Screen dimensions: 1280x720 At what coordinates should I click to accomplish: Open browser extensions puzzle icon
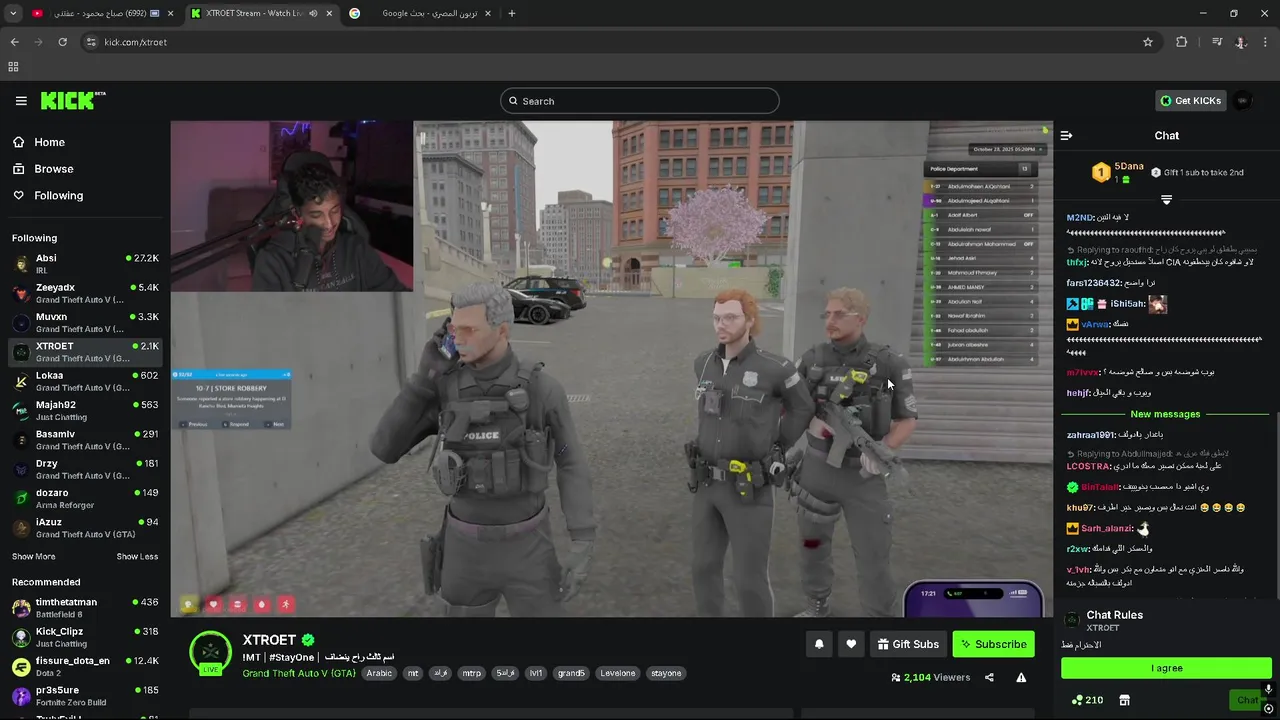tap(1182, 42)
